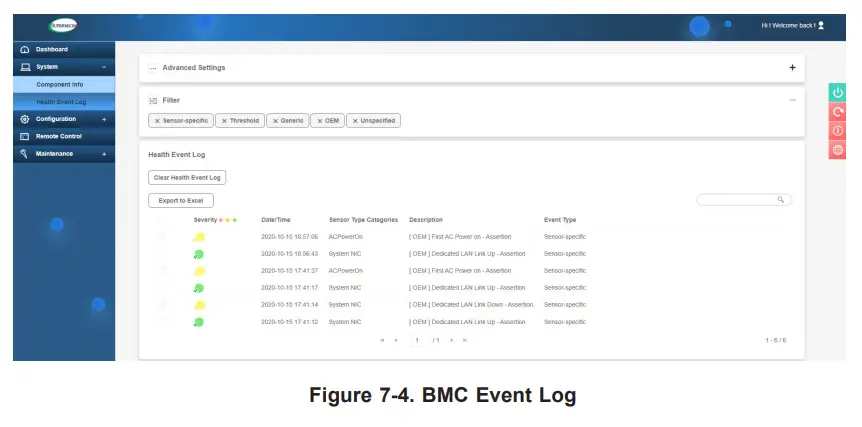
Task: Click green severity icon for 17:41:12 event
Action: pyautogui.click(x=199, y=322)
